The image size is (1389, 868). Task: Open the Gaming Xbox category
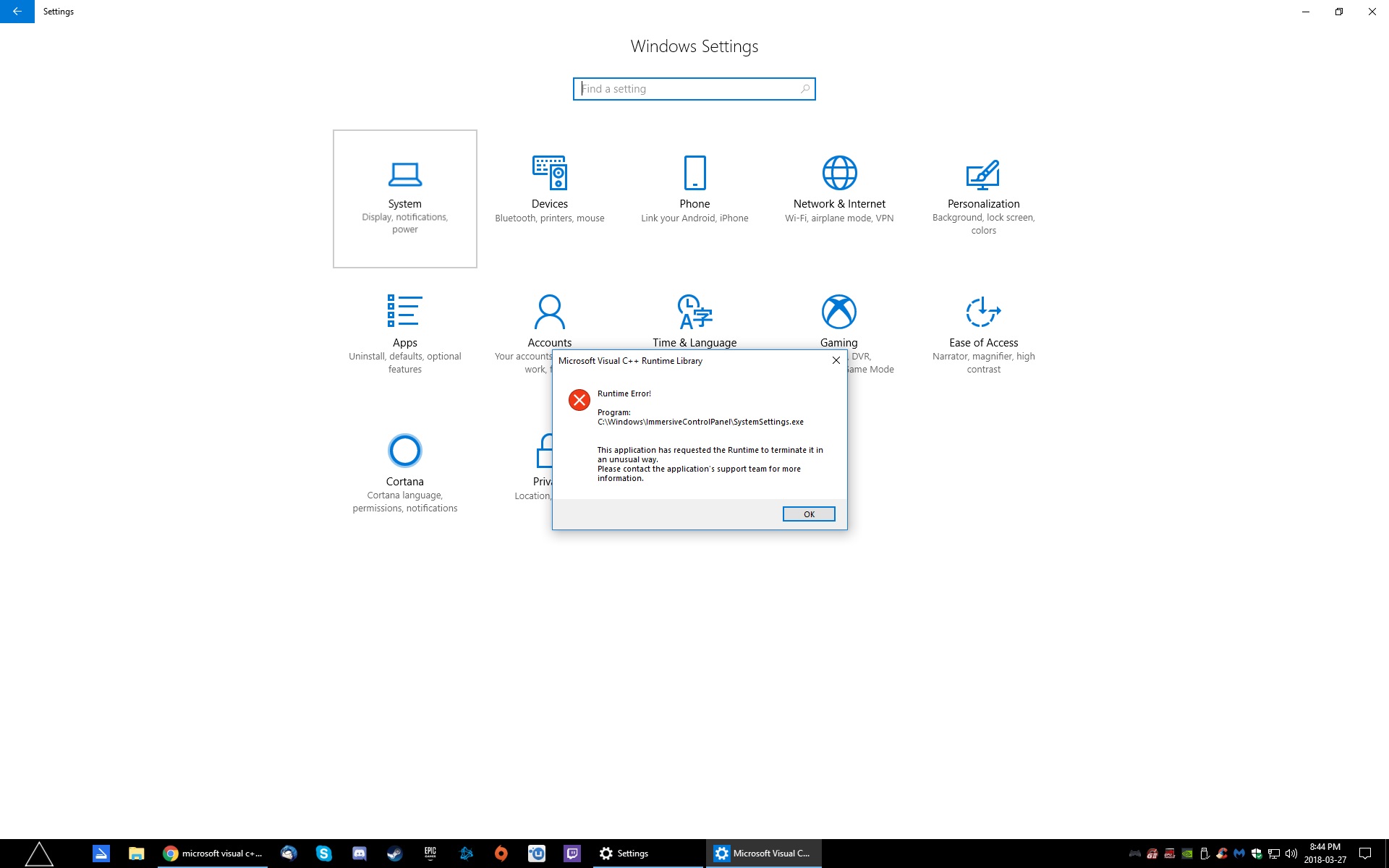(x=839, y=320)
